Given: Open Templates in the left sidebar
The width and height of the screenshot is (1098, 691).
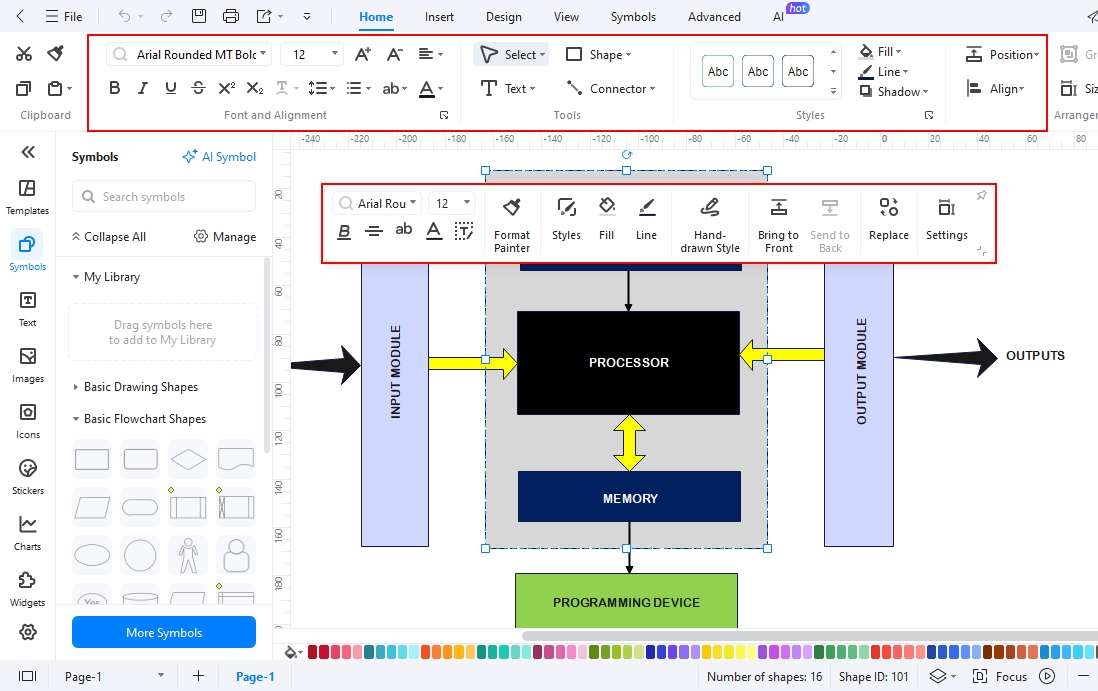Looking at the screenshot, I should click(27, 197).
